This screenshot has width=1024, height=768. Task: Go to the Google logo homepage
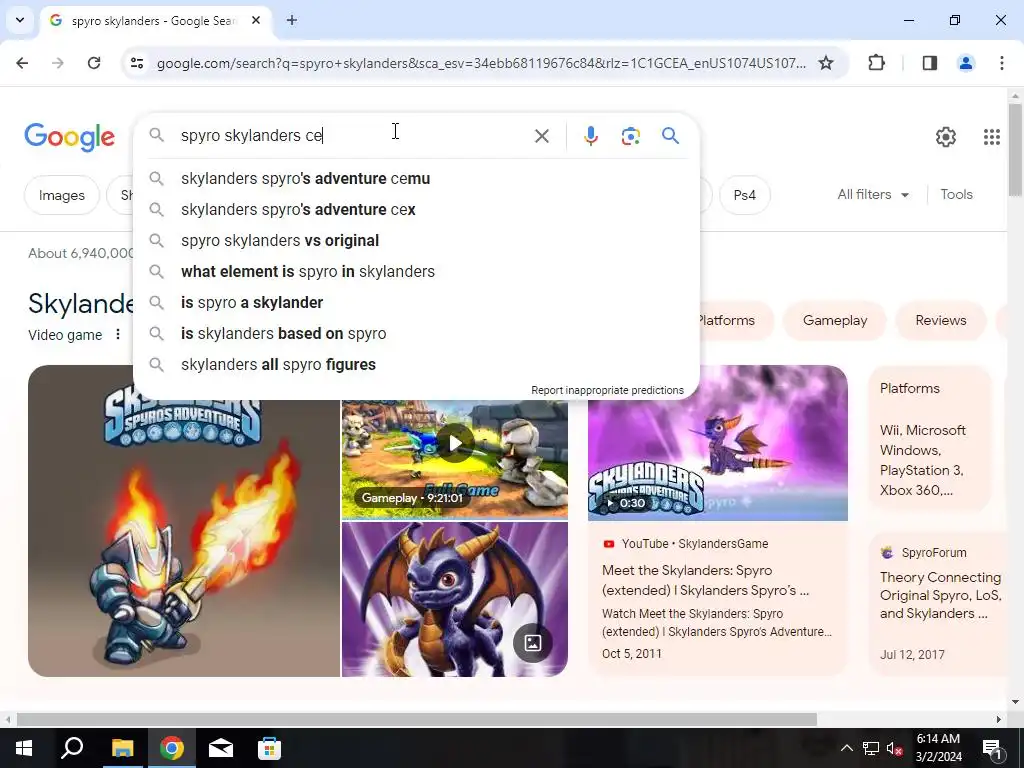point(70,137)
